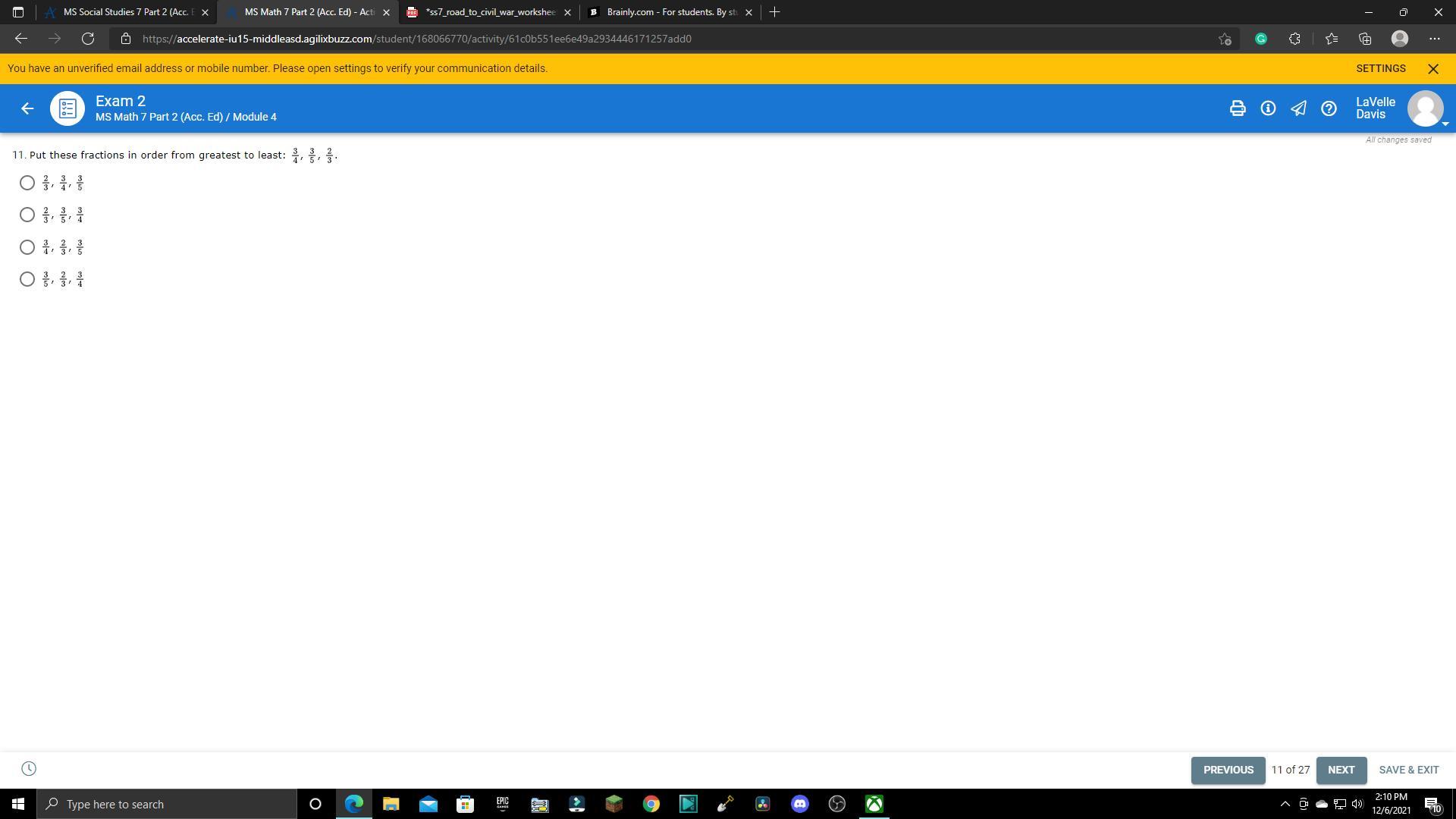
Task: Click SAVE & EXIT
Action: [x=1408, y=770]
